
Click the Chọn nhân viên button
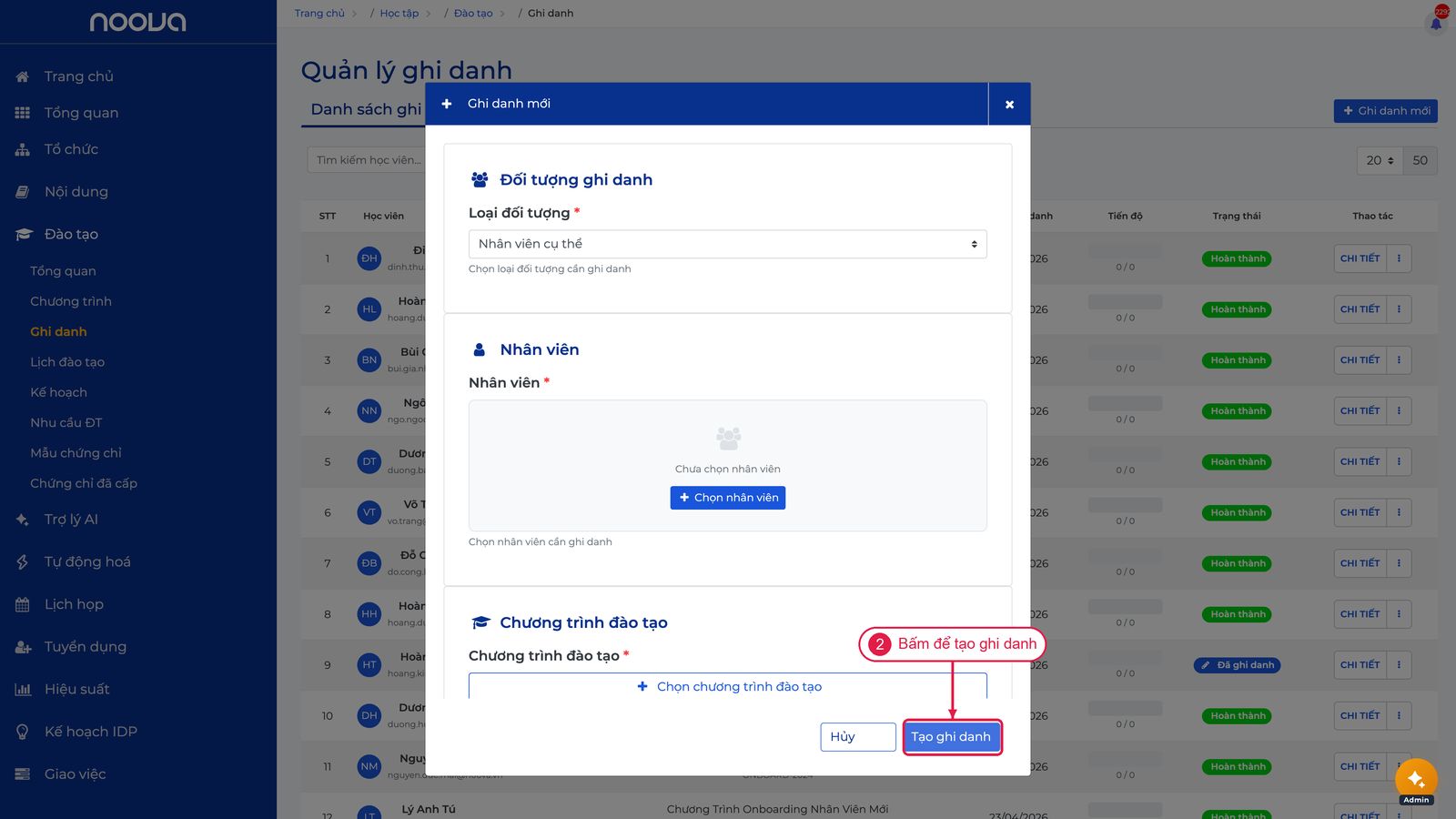[728, 498]
